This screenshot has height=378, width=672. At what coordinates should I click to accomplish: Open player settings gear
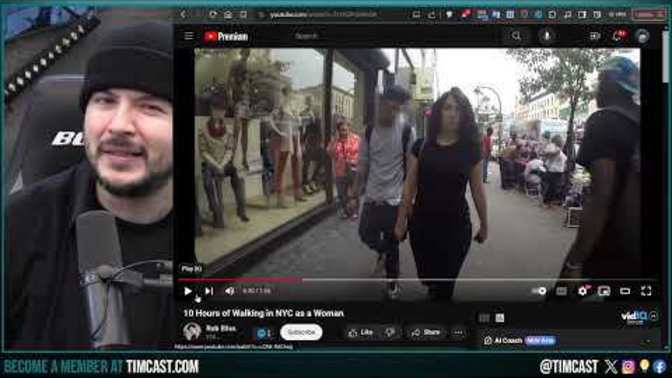(583, 291)
